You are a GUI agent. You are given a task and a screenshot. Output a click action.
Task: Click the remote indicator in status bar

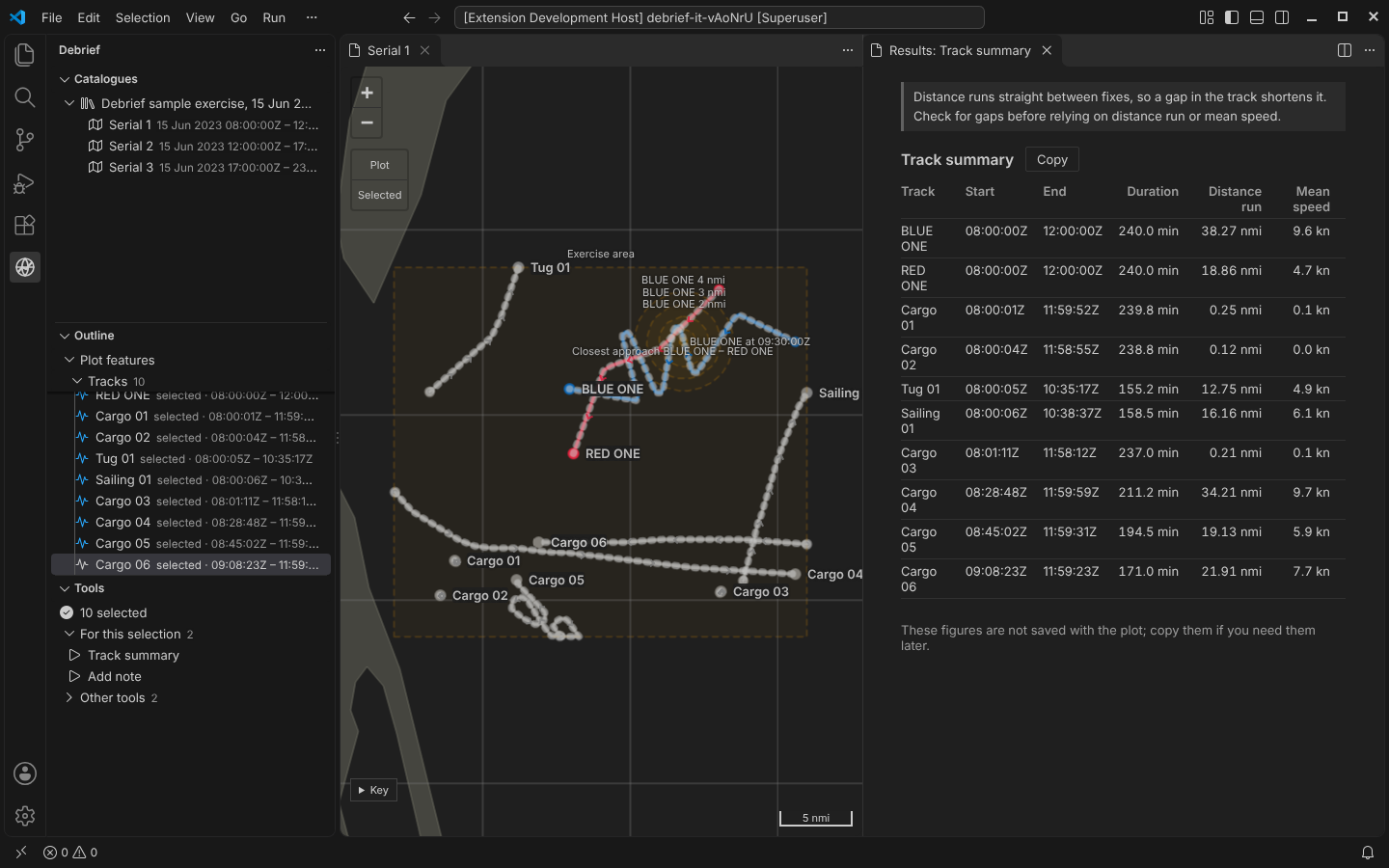pyautogui.click(x=21, y=853)
